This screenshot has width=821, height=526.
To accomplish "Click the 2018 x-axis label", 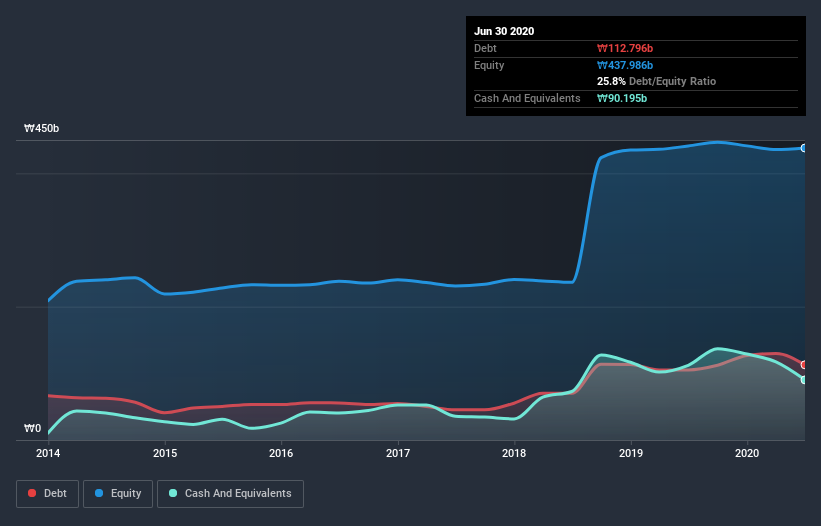I will 514,453.
